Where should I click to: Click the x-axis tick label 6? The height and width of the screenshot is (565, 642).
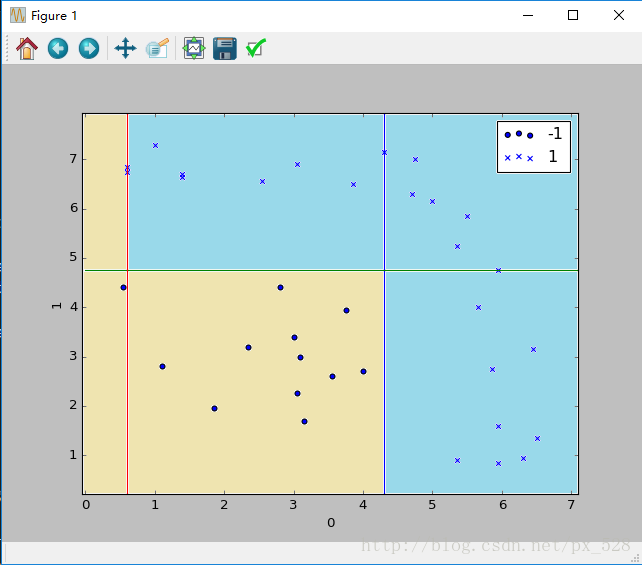(x=502, y=505)
